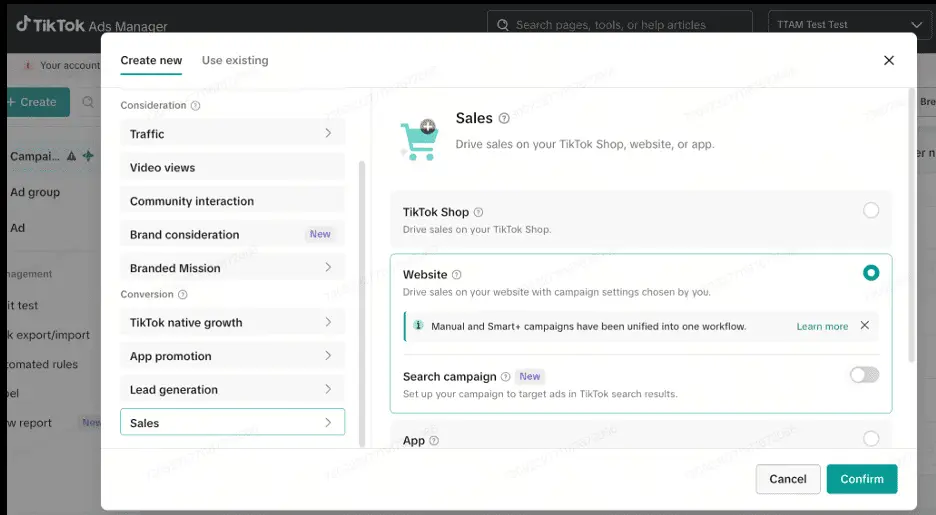Expand the Traffic objective chevron
This screenshot has height=515, width=936.
point(328,133)
